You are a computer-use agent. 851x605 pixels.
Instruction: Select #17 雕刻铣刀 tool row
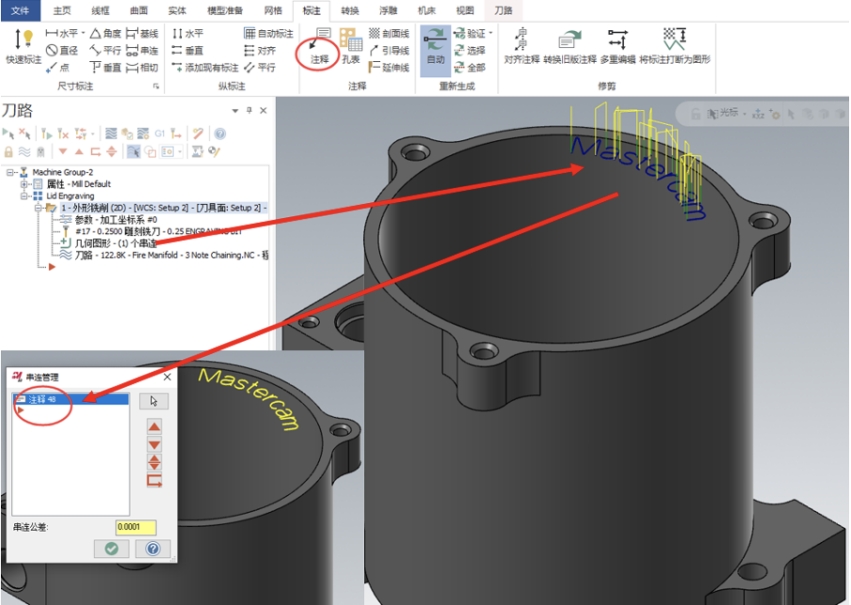[151, 231]
